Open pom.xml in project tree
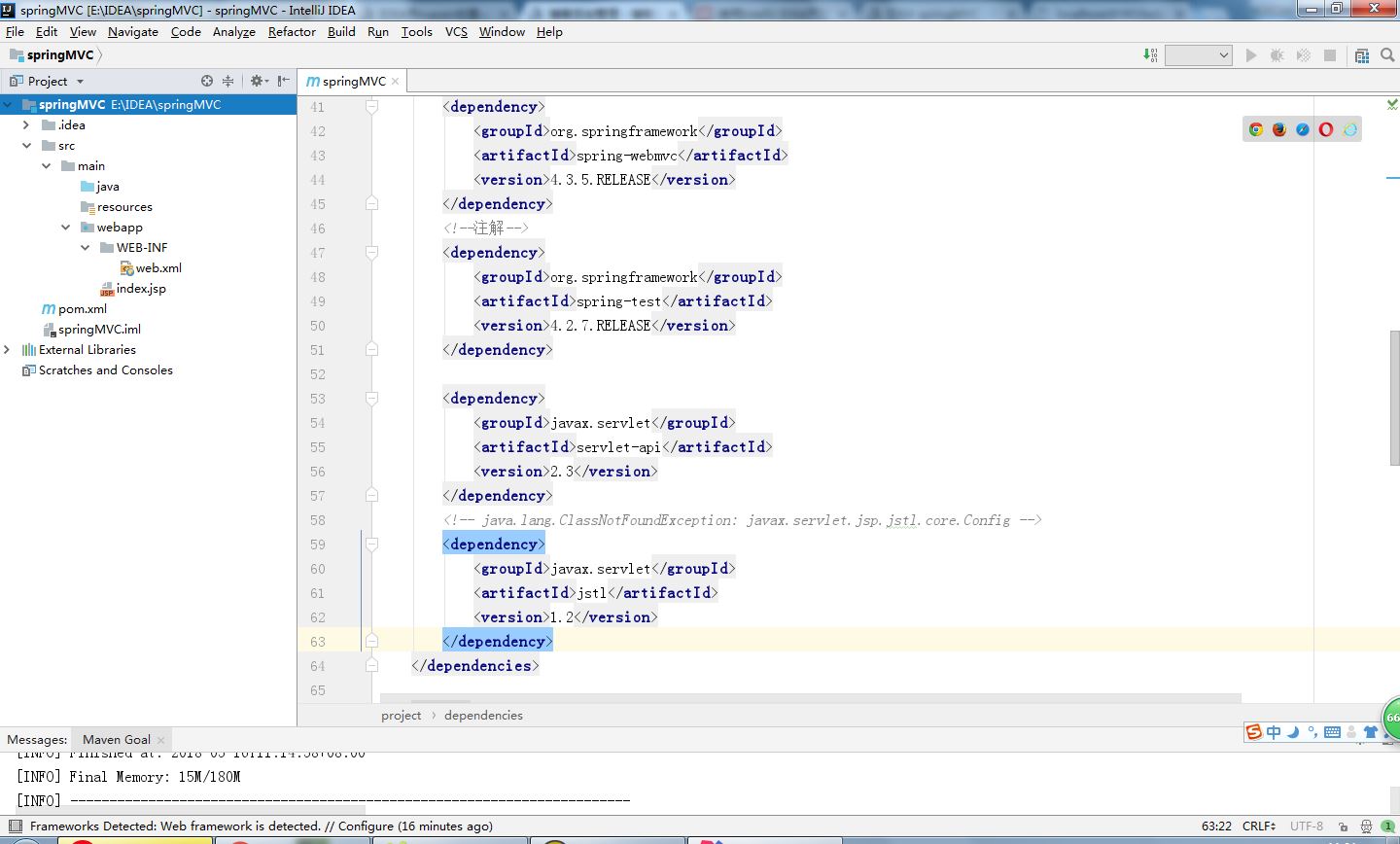Screen dimensions: 1400x844 [x=82, y=309]
